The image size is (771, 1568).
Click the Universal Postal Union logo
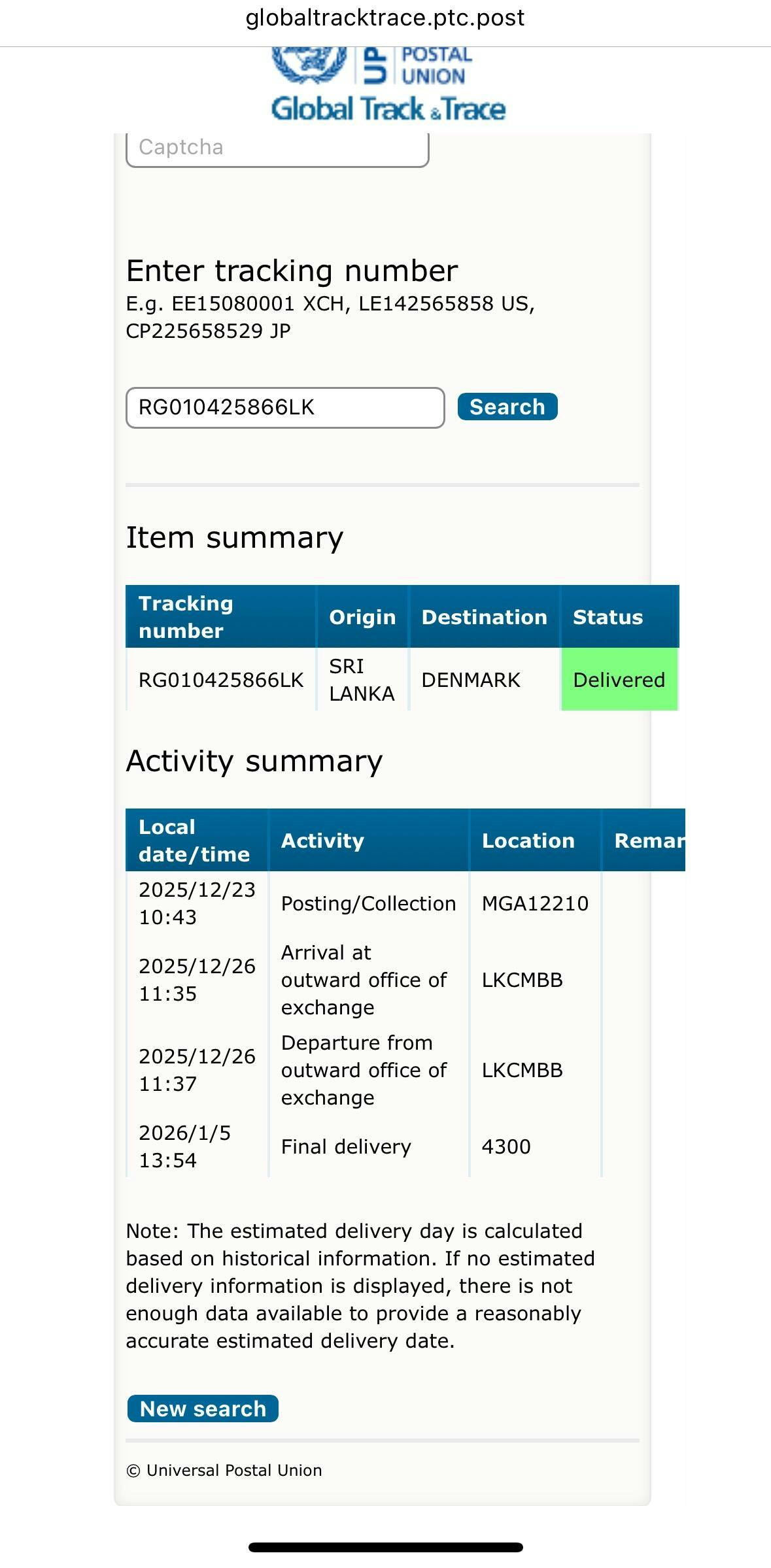click(x=371, y=65)
